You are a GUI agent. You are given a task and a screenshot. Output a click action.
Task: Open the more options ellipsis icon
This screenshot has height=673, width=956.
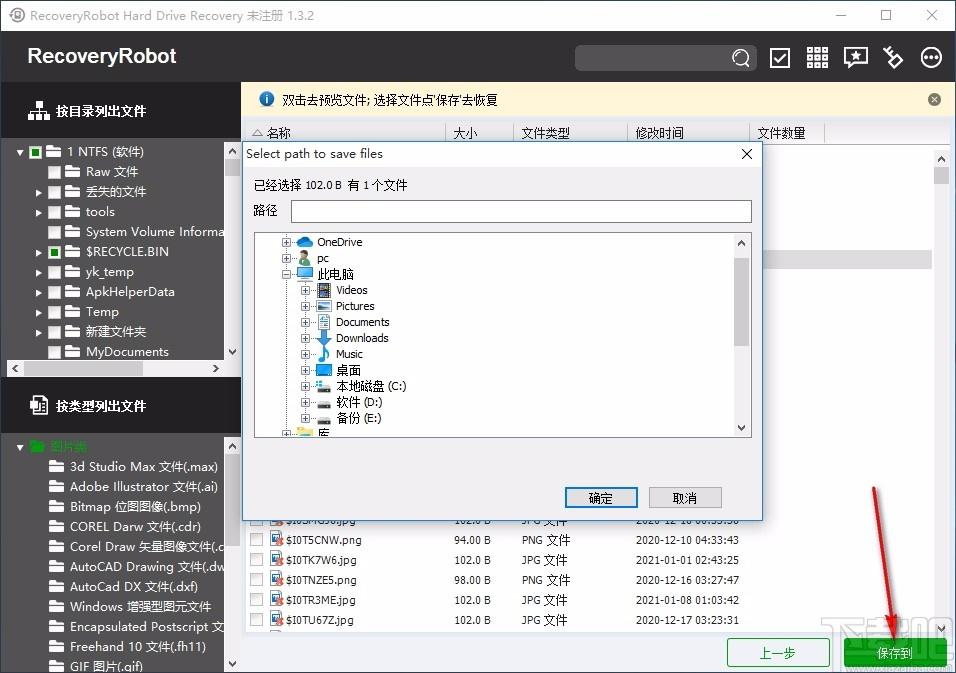click(931, 57)
